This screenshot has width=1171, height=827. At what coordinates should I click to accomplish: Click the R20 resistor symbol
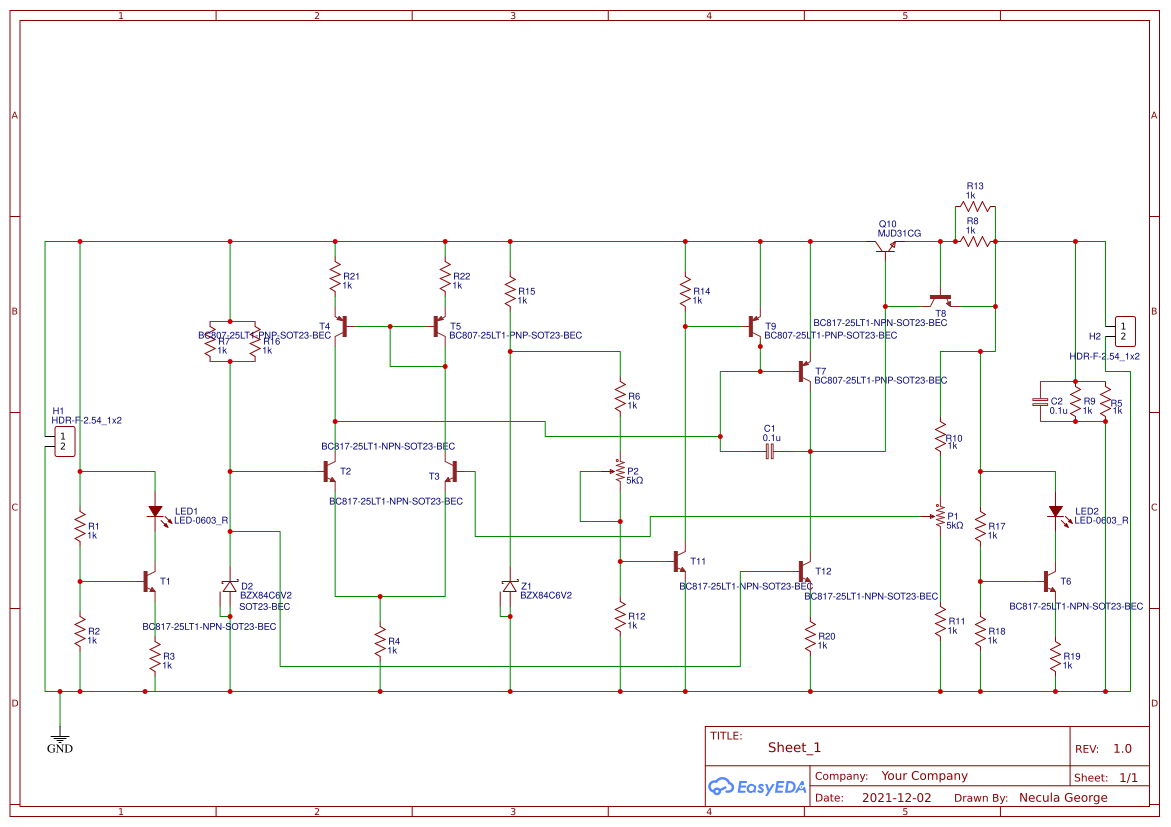click(810, 636)
